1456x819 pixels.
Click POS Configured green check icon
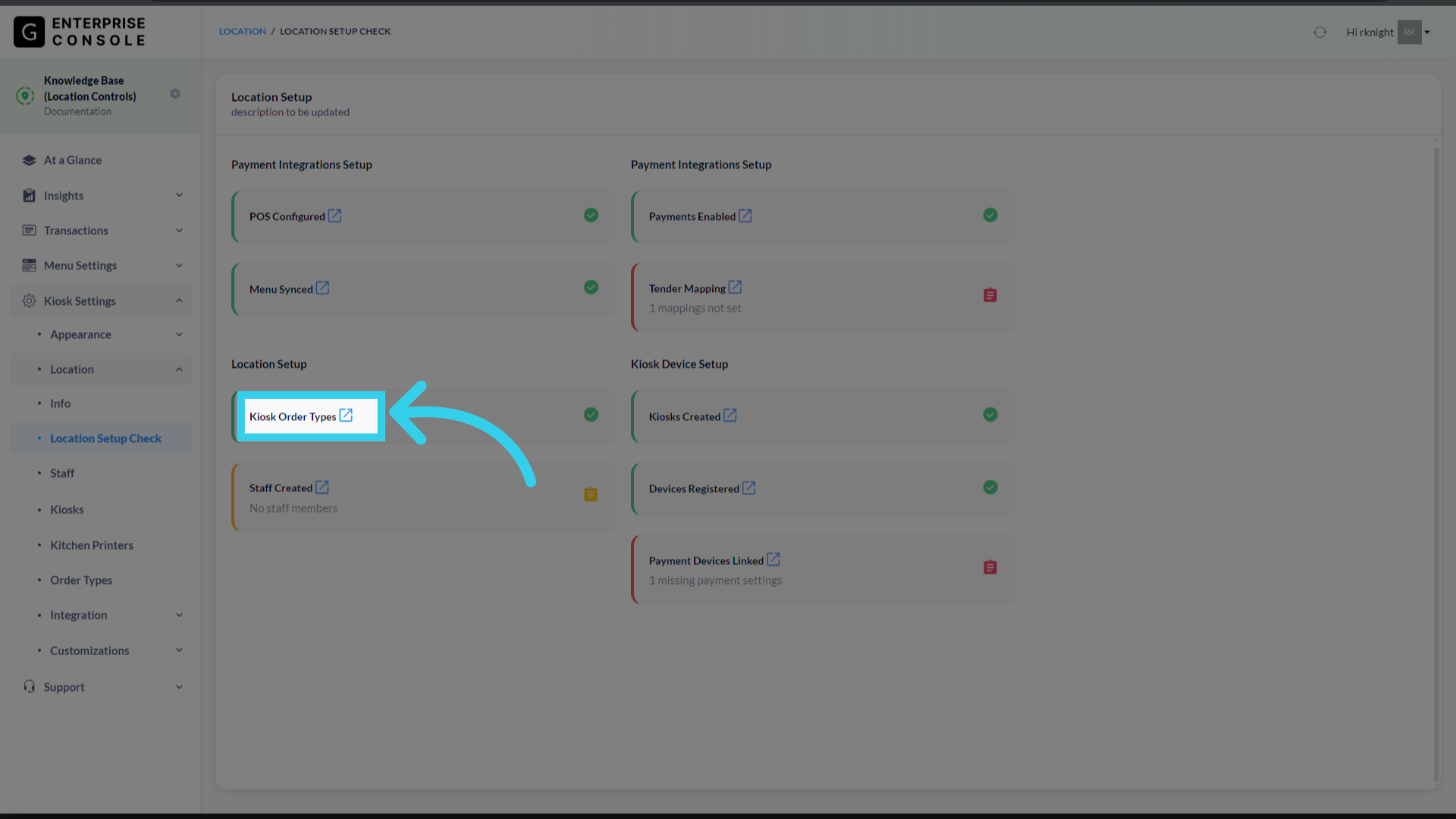591,215
